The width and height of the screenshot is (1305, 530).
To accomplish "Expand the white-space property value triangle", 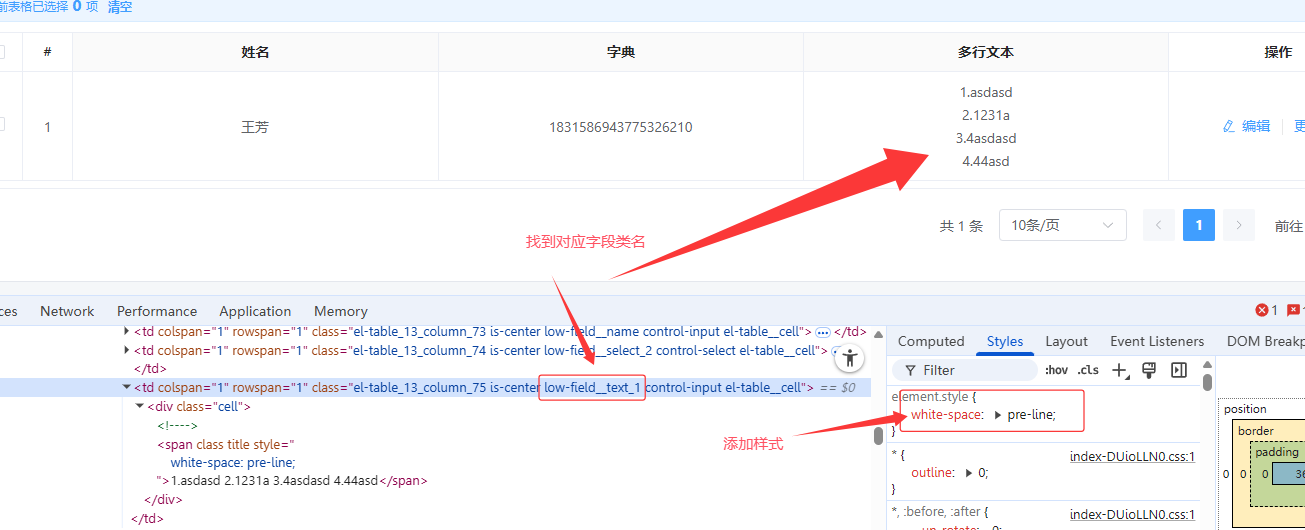I will tap(997, 415).
